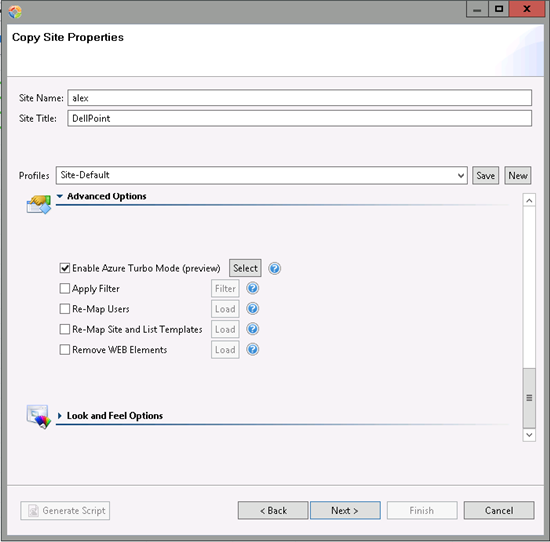The height and width of the screenshot is (542, 550).
Task: Click the scrollbar down arrow
Action: click(529, 435)
